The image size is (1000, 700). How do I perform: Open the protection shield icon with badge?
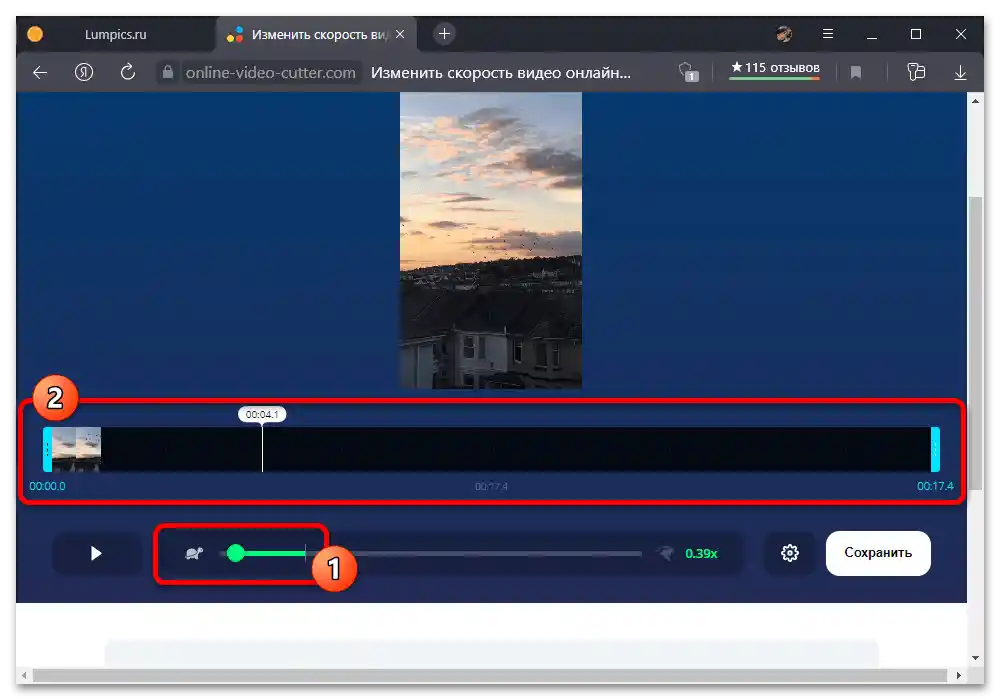pos(688,72)
